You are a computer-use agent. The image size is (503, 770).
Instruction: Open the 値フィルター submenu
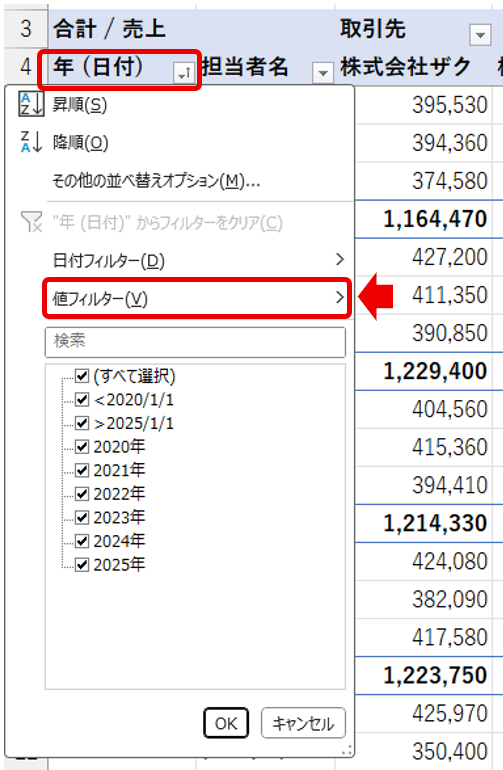click(x=197, y=298)
